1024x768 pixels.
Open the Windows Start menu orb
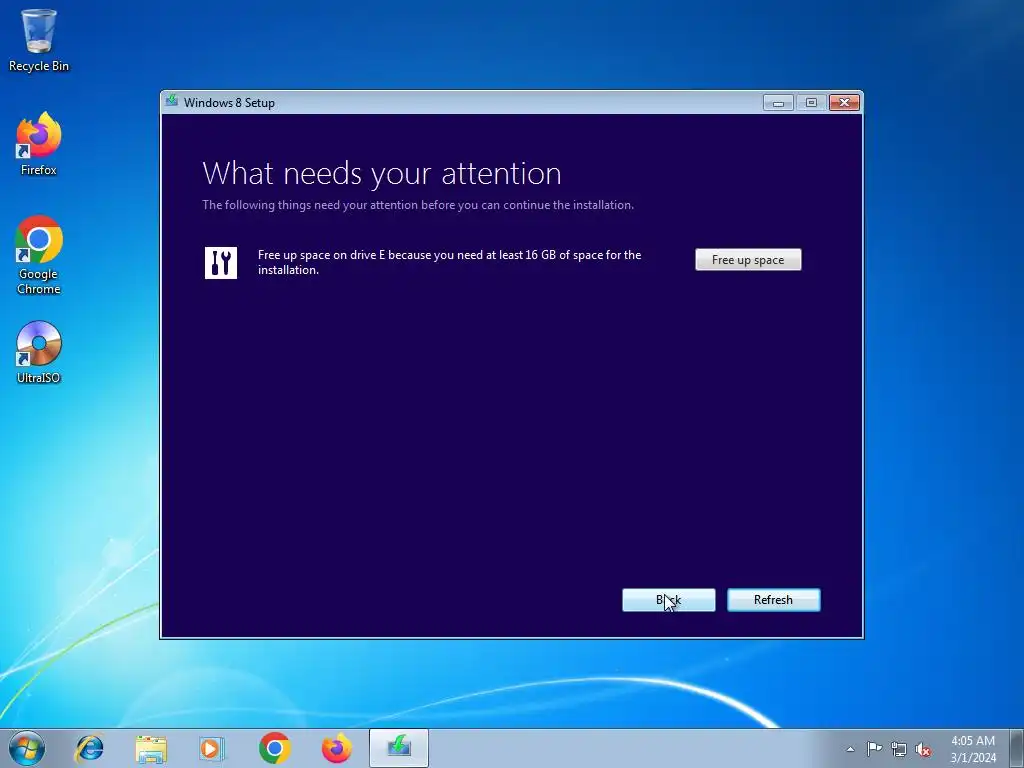point(27,748)
